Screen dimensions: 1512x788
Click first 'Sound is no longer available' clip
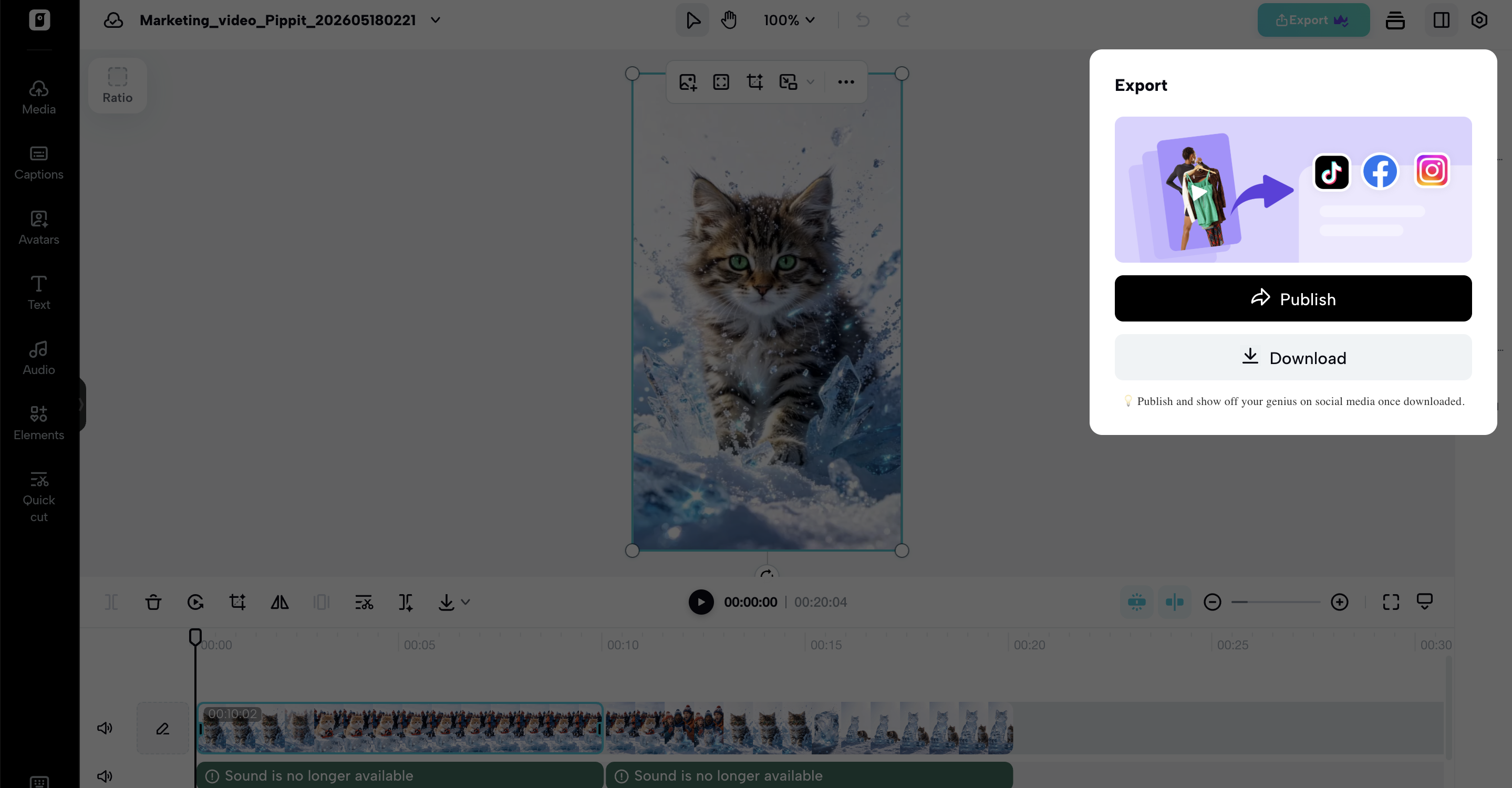click(x=400, y=776)
